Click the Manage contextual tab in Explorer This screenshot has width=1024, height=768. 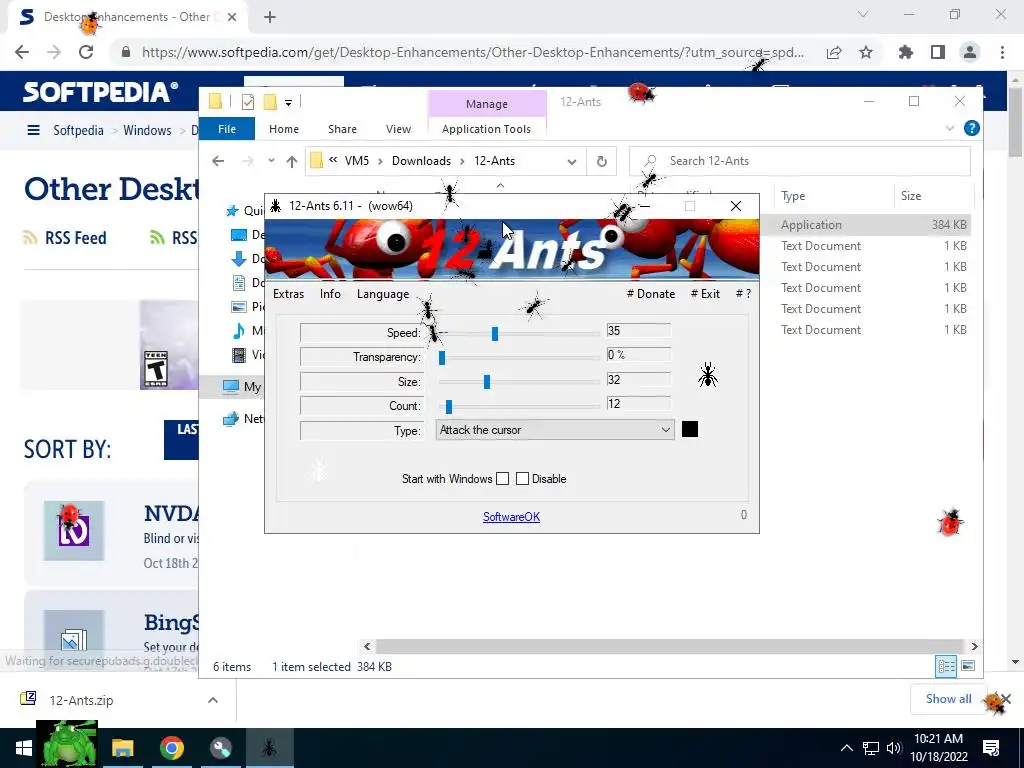487,104
